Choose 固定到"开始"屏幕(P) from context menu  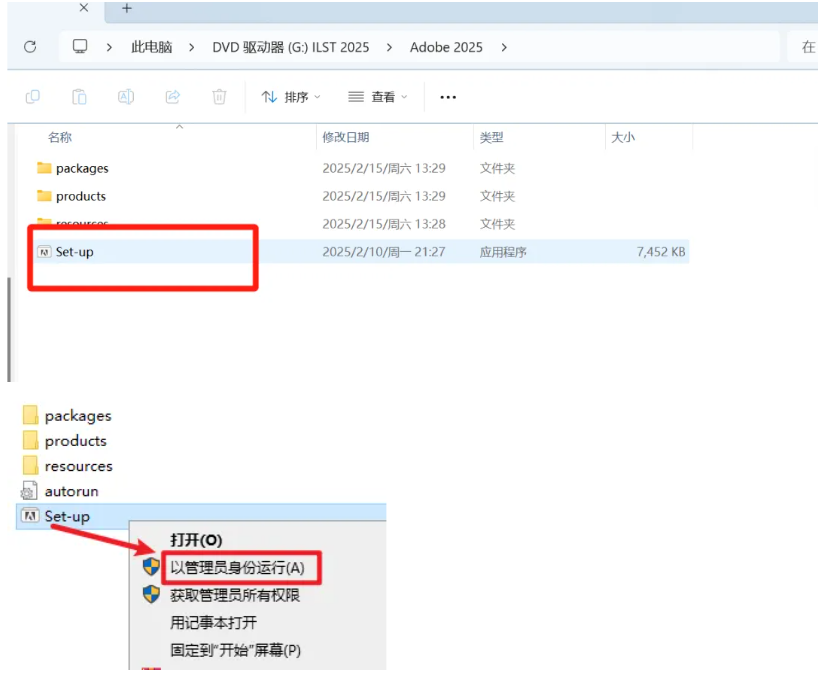[235, 650]
